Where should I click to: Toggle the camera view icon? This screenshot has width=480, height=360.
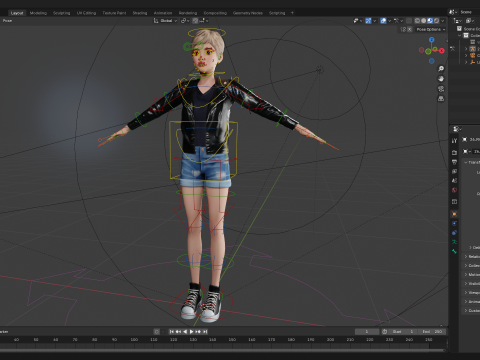coord(441,89)
